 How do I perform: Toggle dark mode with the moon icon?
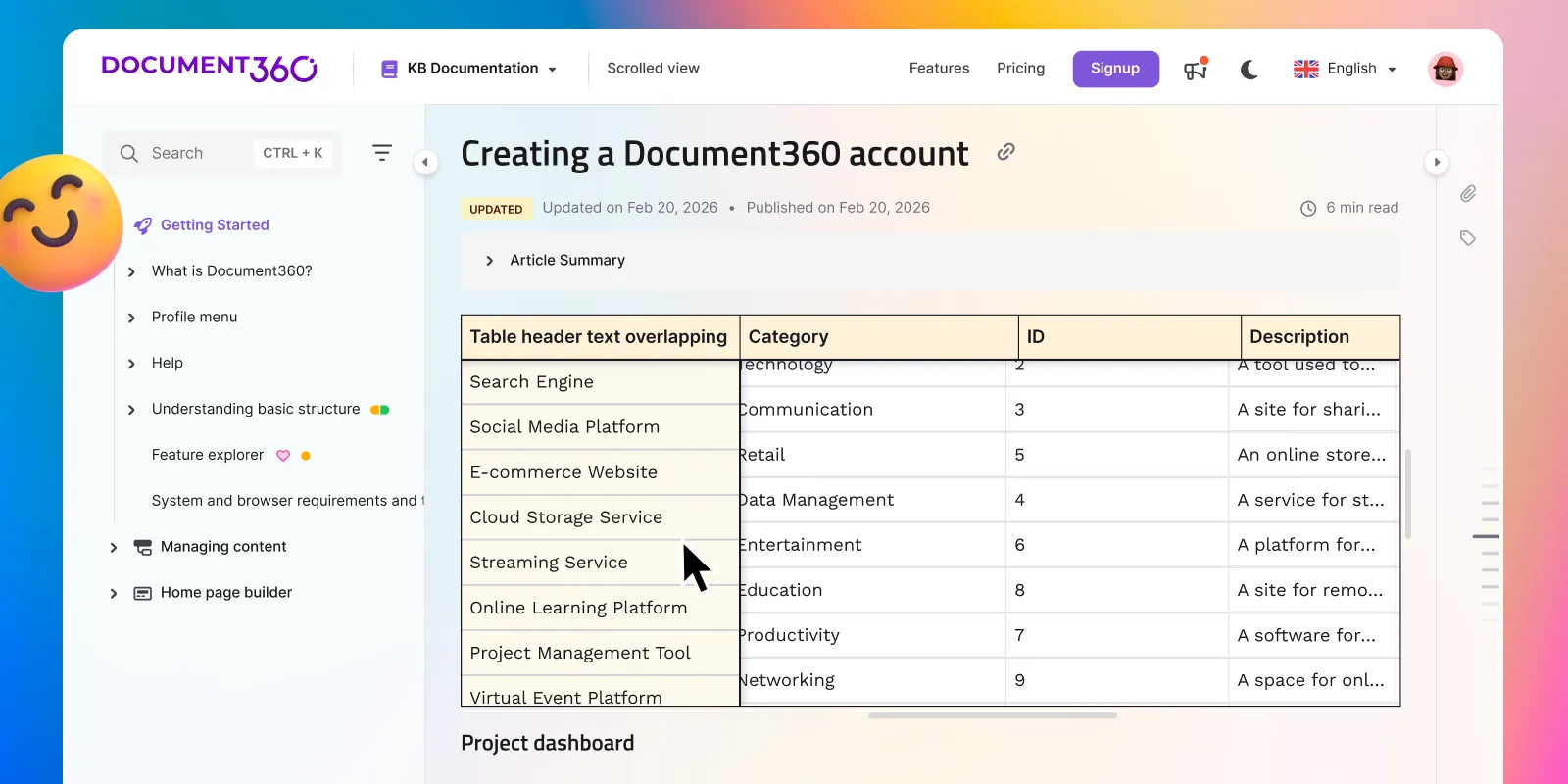point(1249,69)
